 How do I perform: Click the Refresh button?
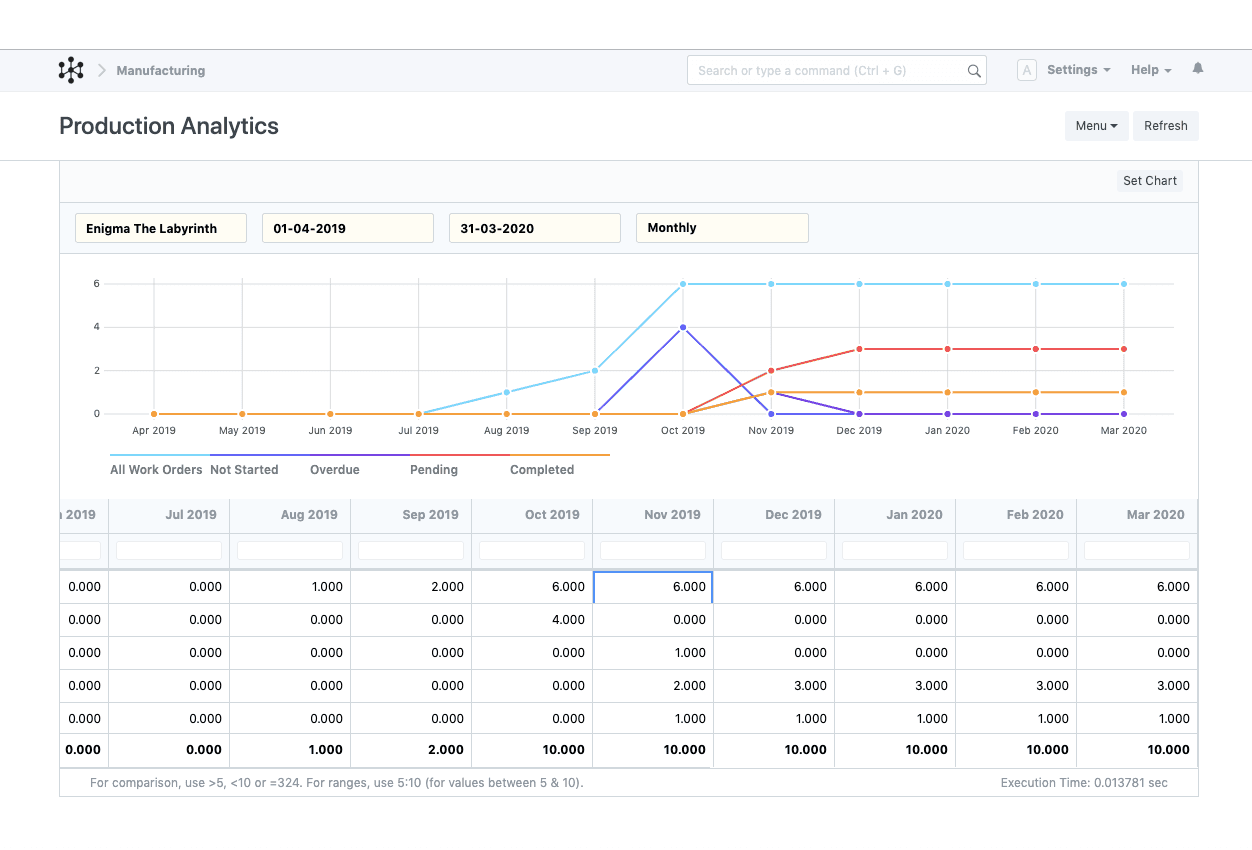(x=1166, y=126)
